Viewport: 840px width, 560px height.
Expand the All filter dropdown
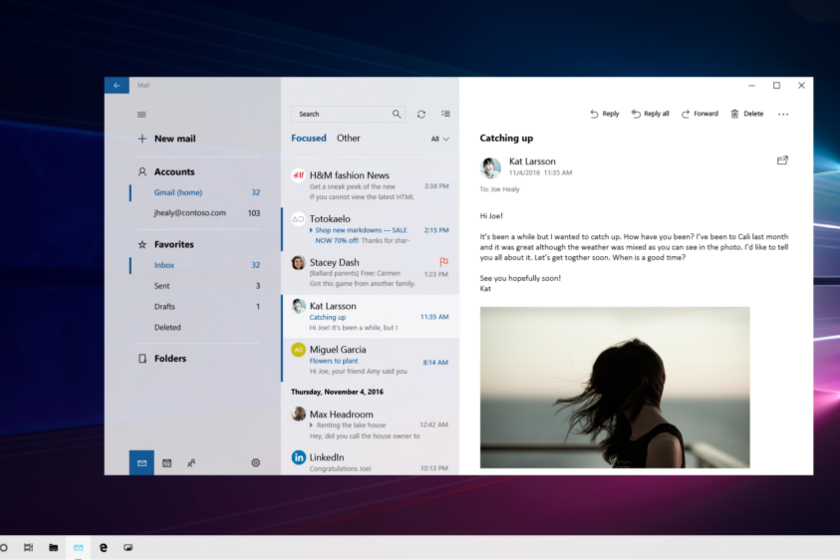tap(440, 139)
